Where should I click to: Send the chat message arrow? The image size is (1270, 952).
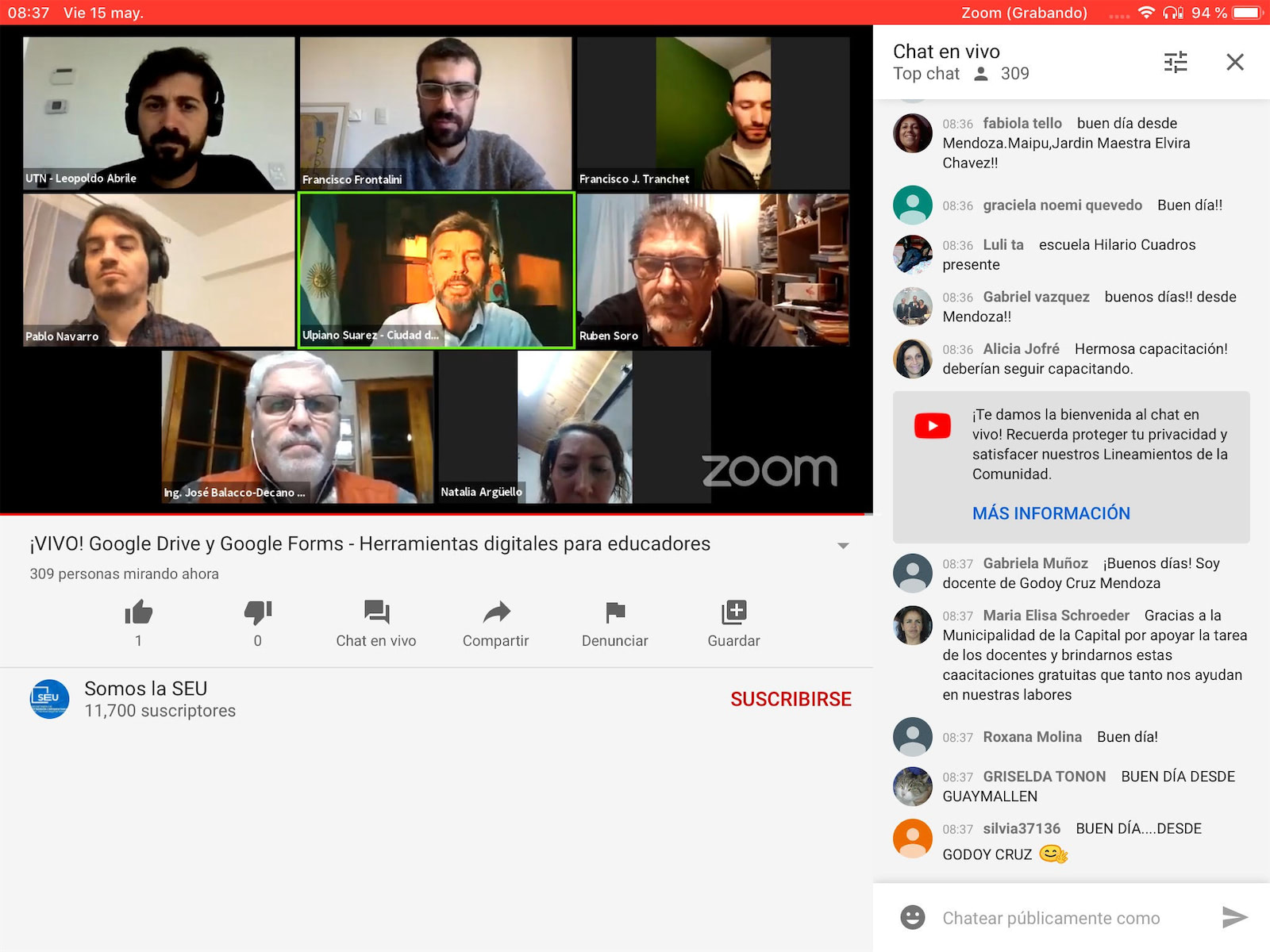[1234, 918]
